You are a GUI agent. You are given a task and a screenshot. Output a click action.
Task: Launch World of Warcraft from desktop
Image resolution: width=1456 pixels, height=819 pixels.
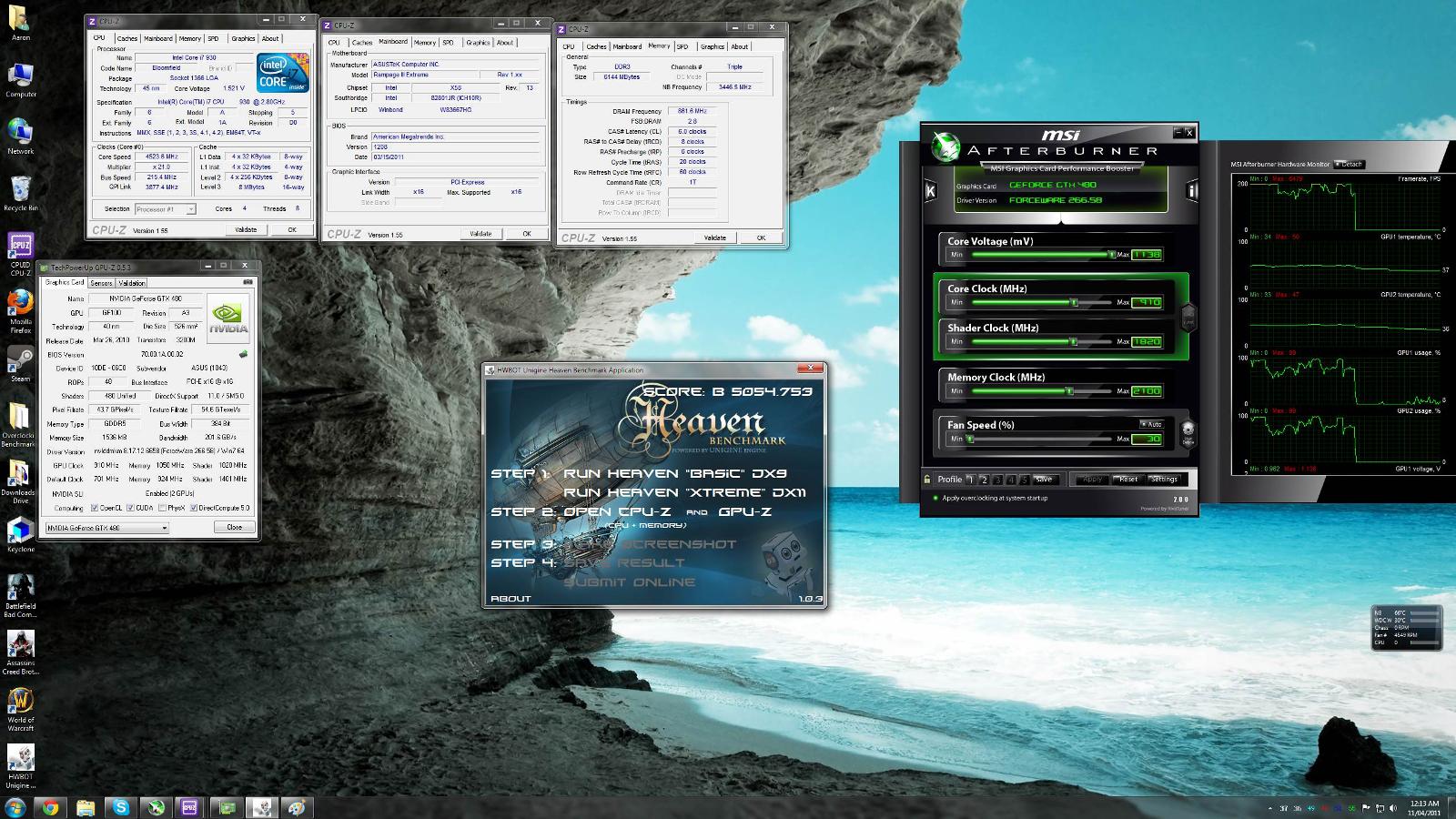[20, 711]
